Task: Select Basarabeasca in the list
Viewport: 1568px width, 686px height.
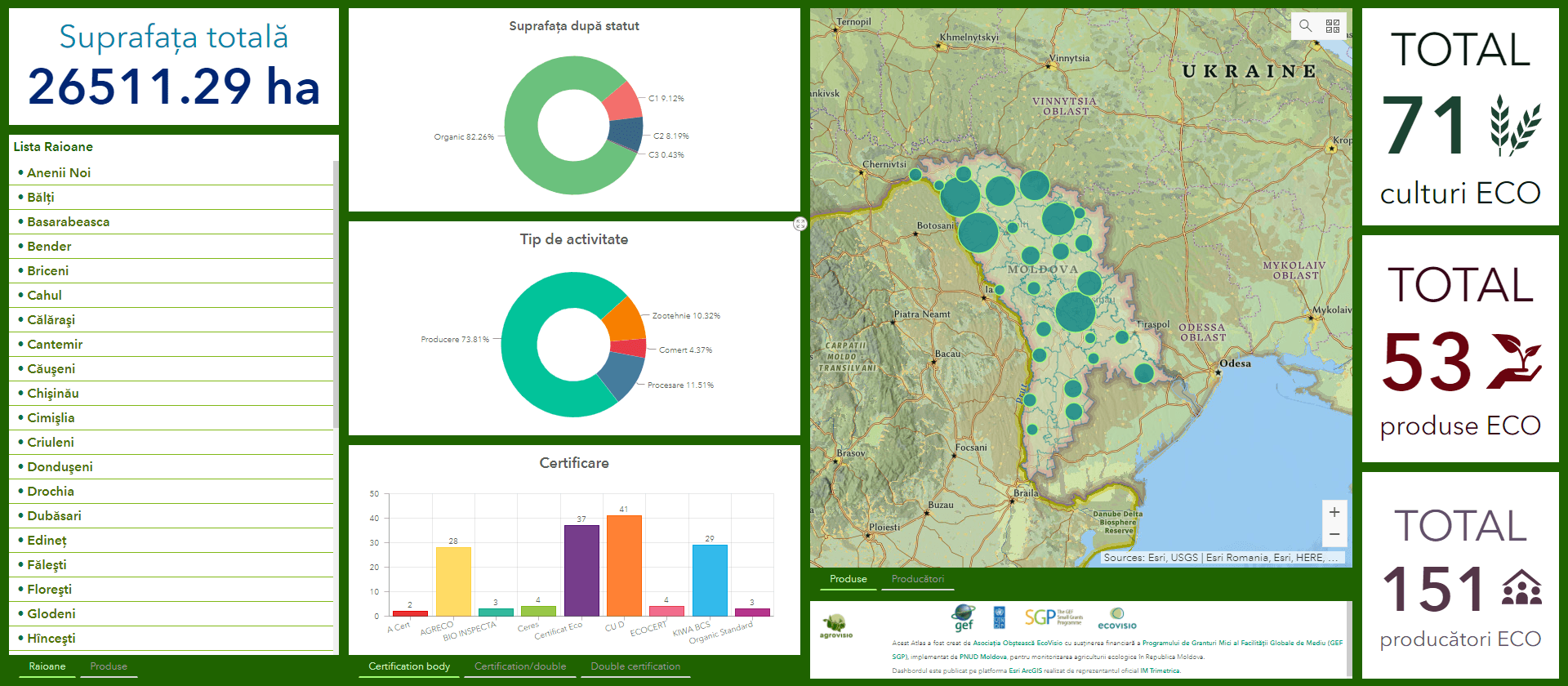Action: point(171,222)
